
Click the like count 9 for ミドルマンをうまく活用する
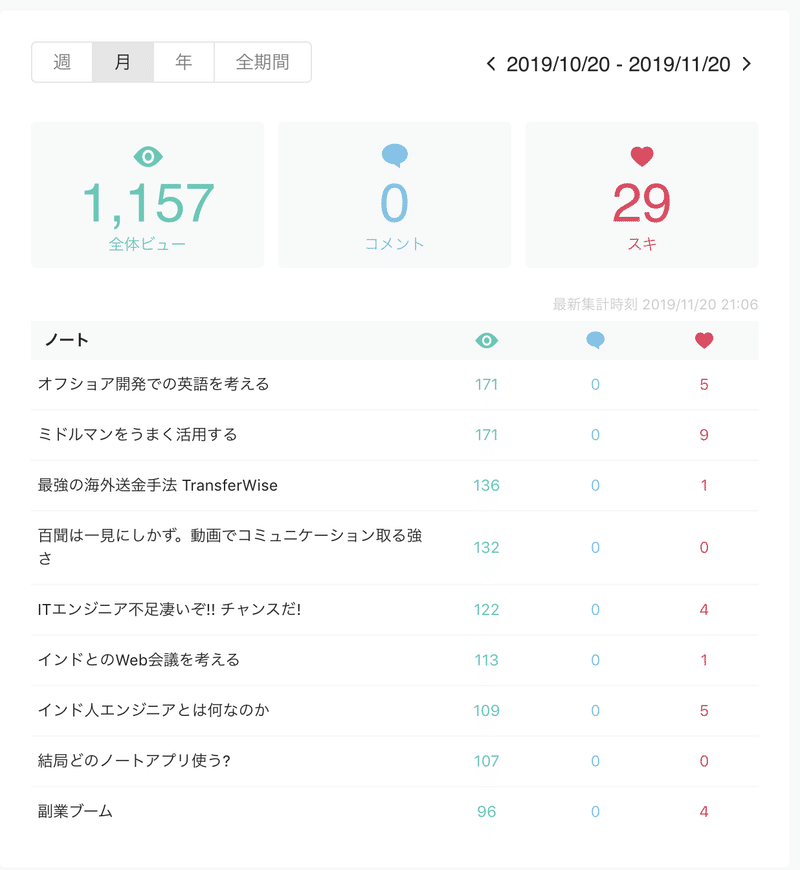click(x=704, y=435)
